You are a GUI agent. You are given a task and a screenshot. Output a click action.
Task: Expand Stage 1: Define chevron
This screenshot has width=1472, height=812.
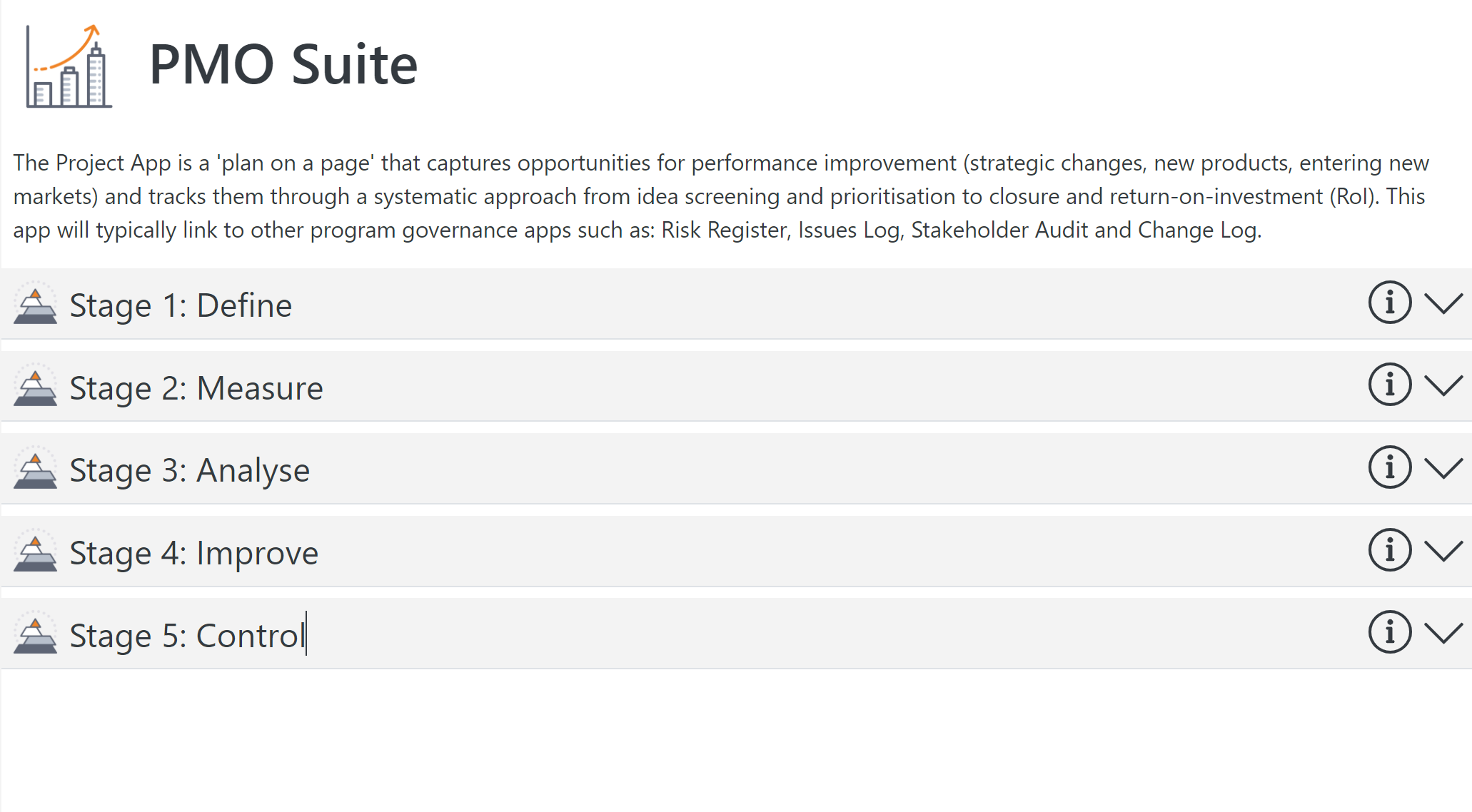(1443, 303)
